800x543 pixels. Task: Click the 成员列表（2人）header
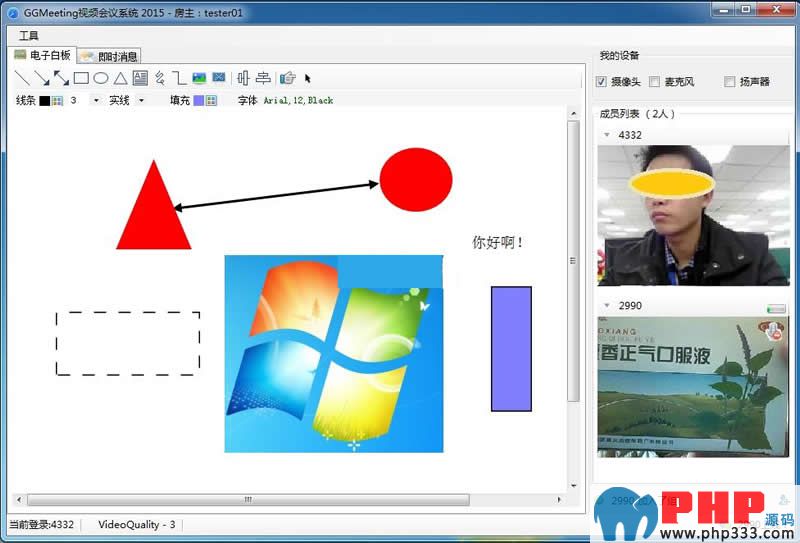pos(637,114)
